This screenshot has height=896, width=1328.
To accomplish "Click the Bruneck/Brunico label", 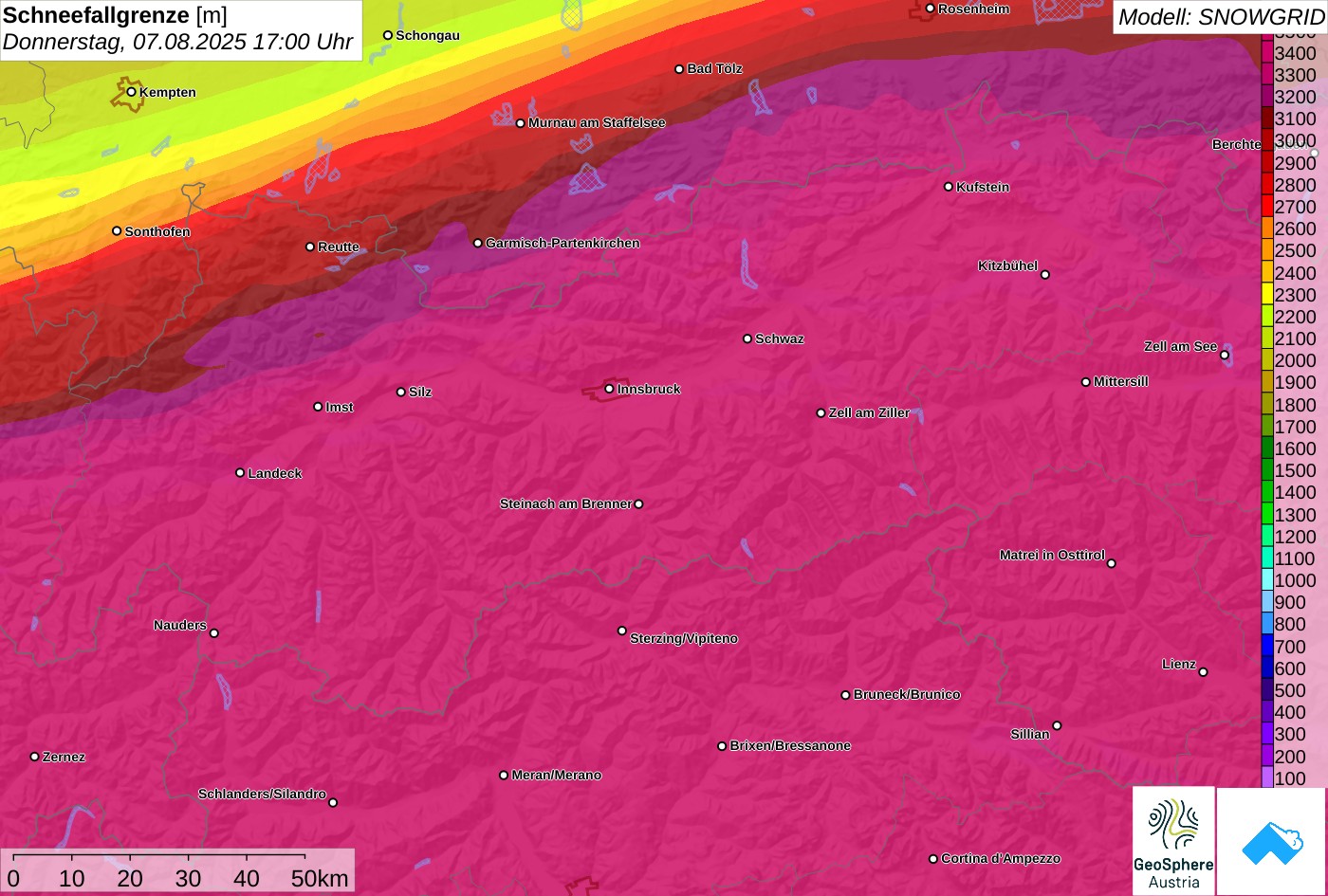I will click(907, 694).
